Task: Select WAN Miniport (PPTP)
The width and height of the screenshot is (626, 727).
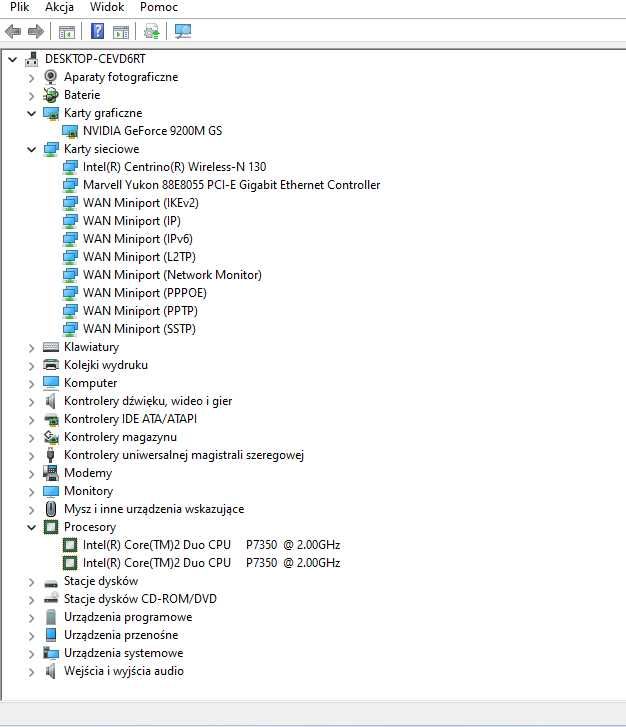Action: pyautogui.click(x=140, y=311)
